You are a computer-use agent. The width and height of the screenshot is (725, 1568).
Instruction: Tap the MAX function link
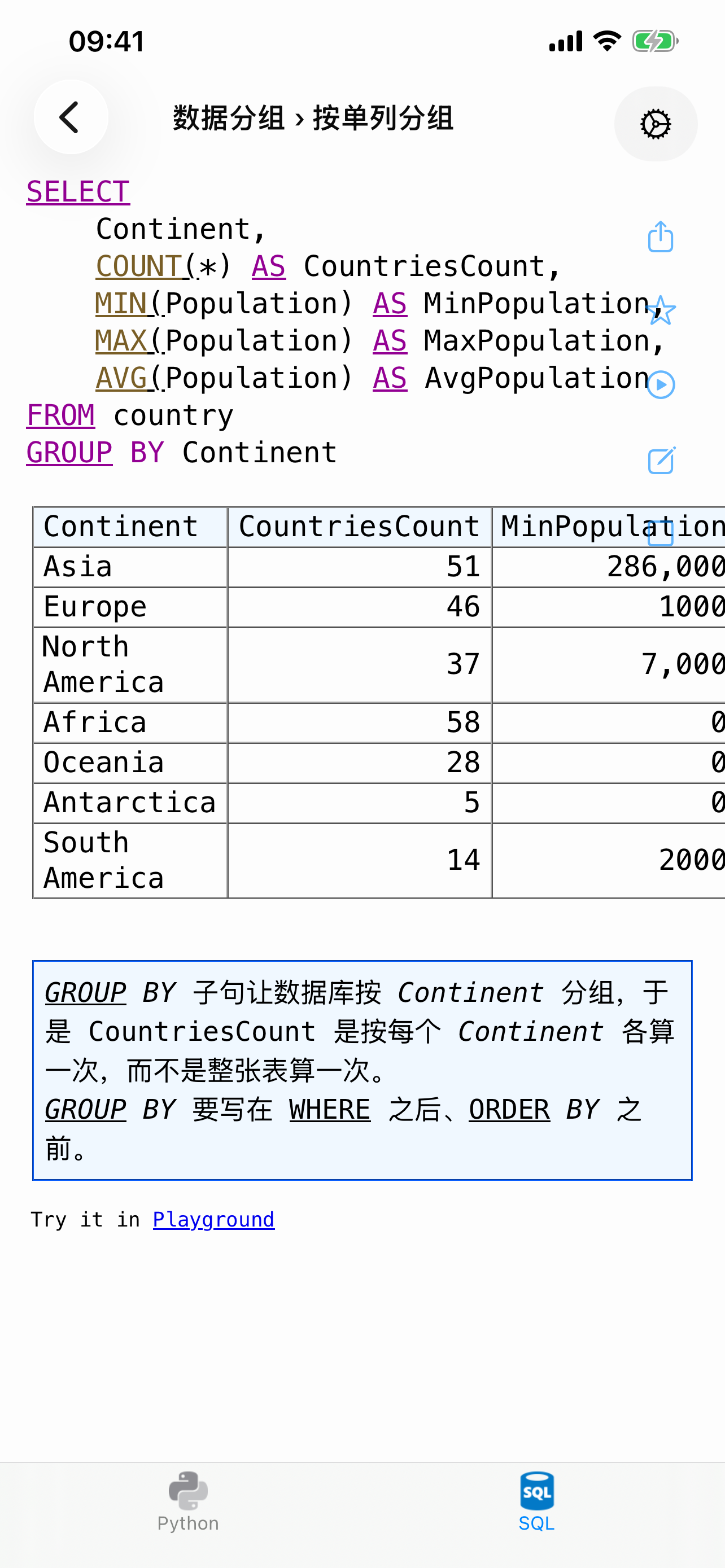coord(122,340)
